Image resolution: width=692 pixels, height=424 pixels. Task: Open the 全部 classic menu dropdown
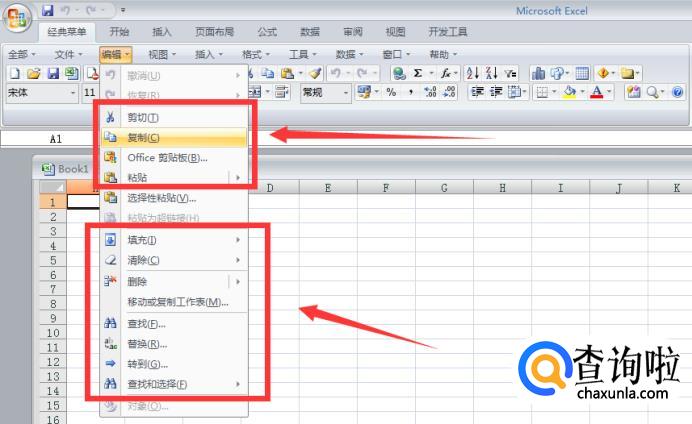(x=22, y=55)
